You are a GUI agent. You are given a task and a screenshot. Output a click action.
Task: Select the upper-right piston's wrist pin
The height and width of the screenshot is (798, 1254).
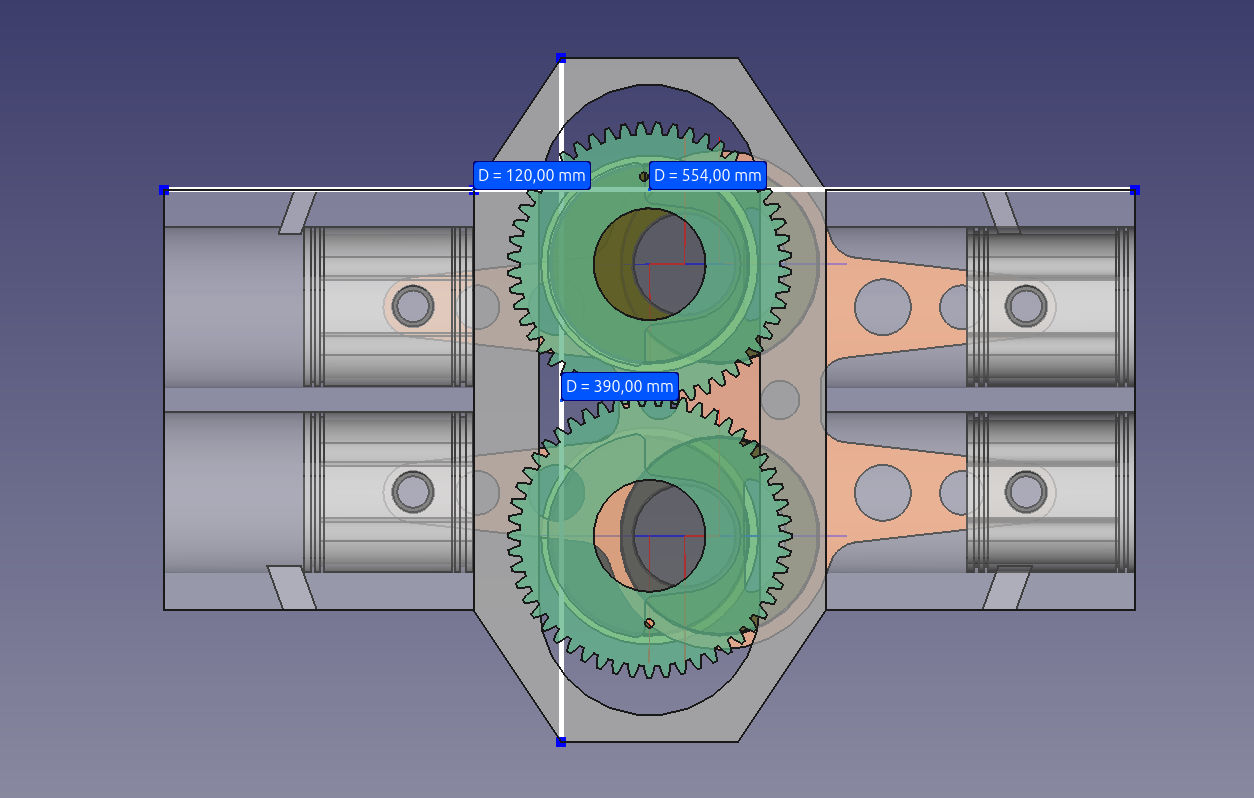(x=1025, y=305)
